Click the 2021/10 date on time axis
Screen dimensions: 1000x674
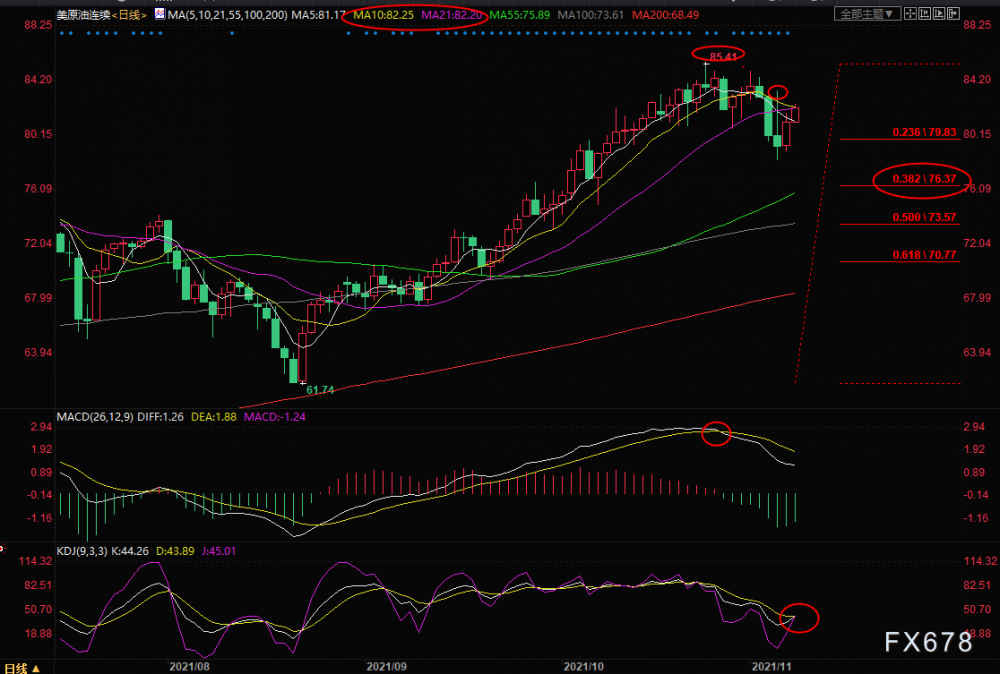pyautogui.click(x=584, y=667)
